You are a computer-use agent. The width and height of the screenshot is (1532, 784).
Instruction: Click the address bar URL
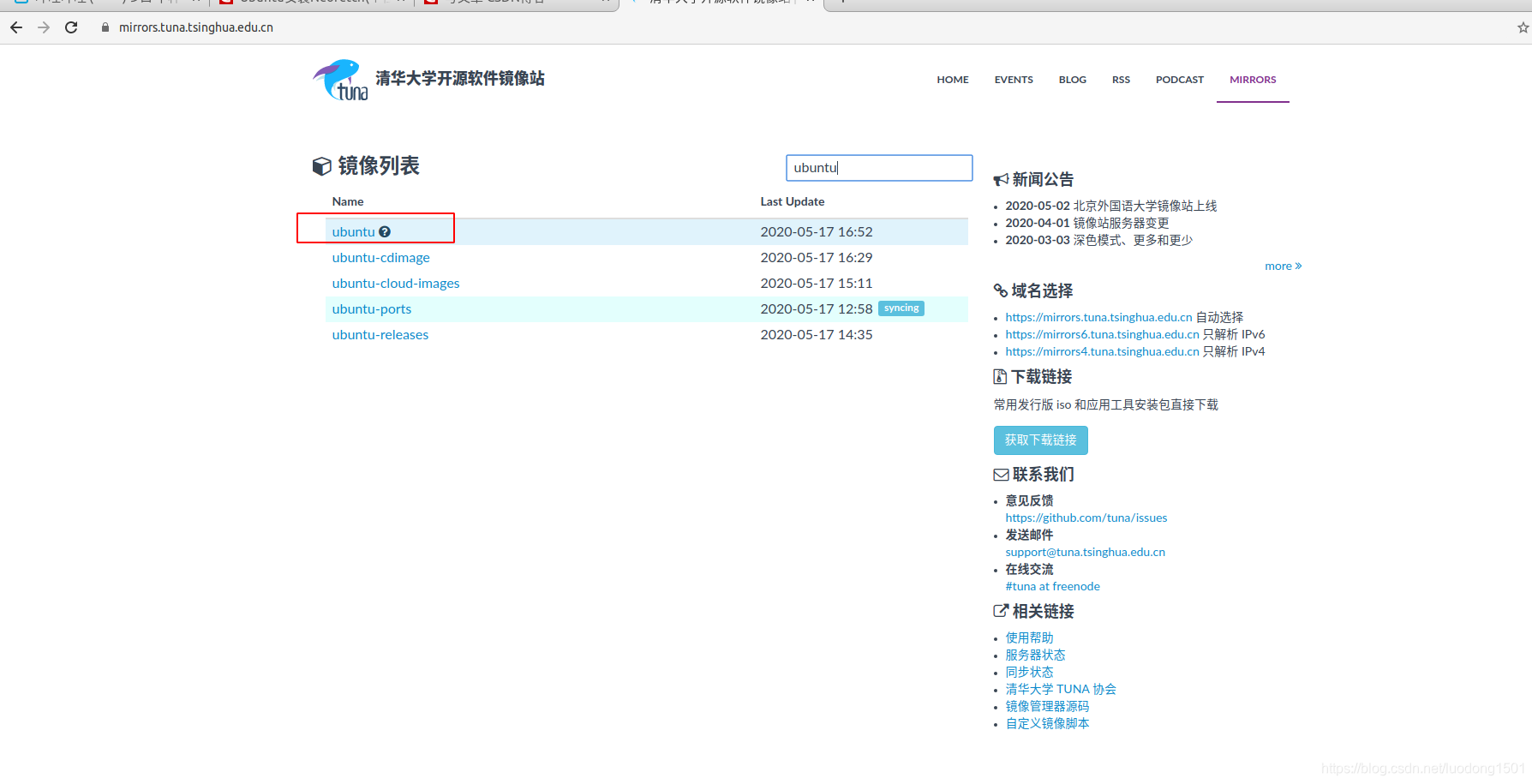click(x=196, y=27)
